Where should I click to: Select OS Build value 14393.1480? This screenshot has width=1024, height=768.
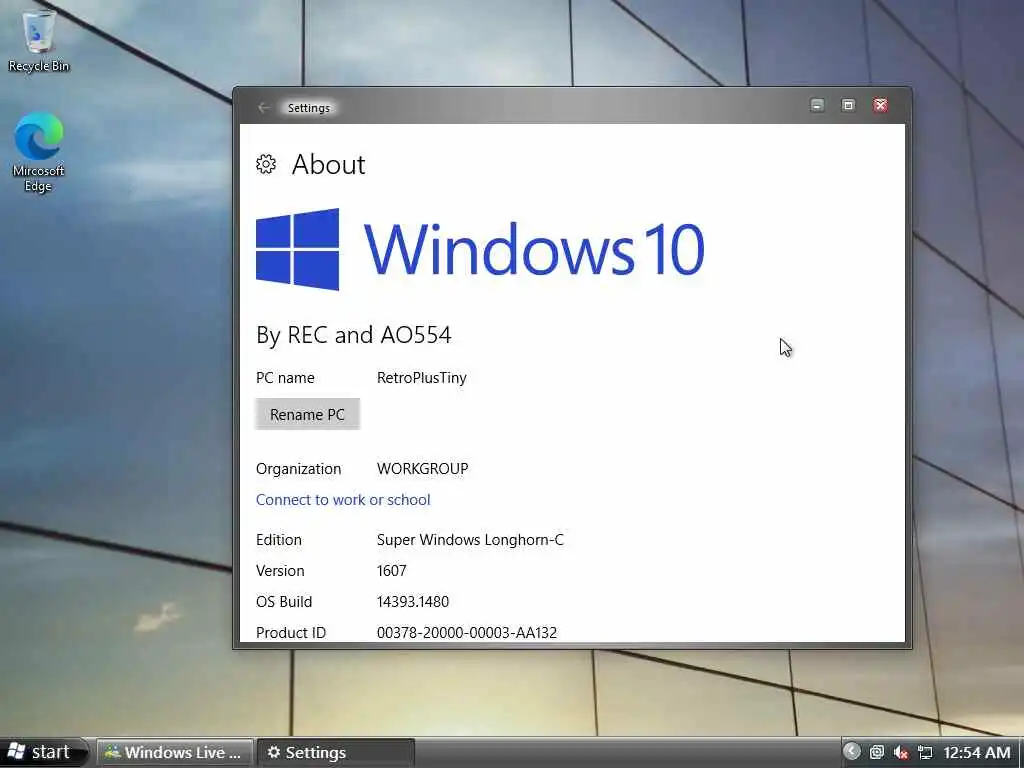coord(413,601)
